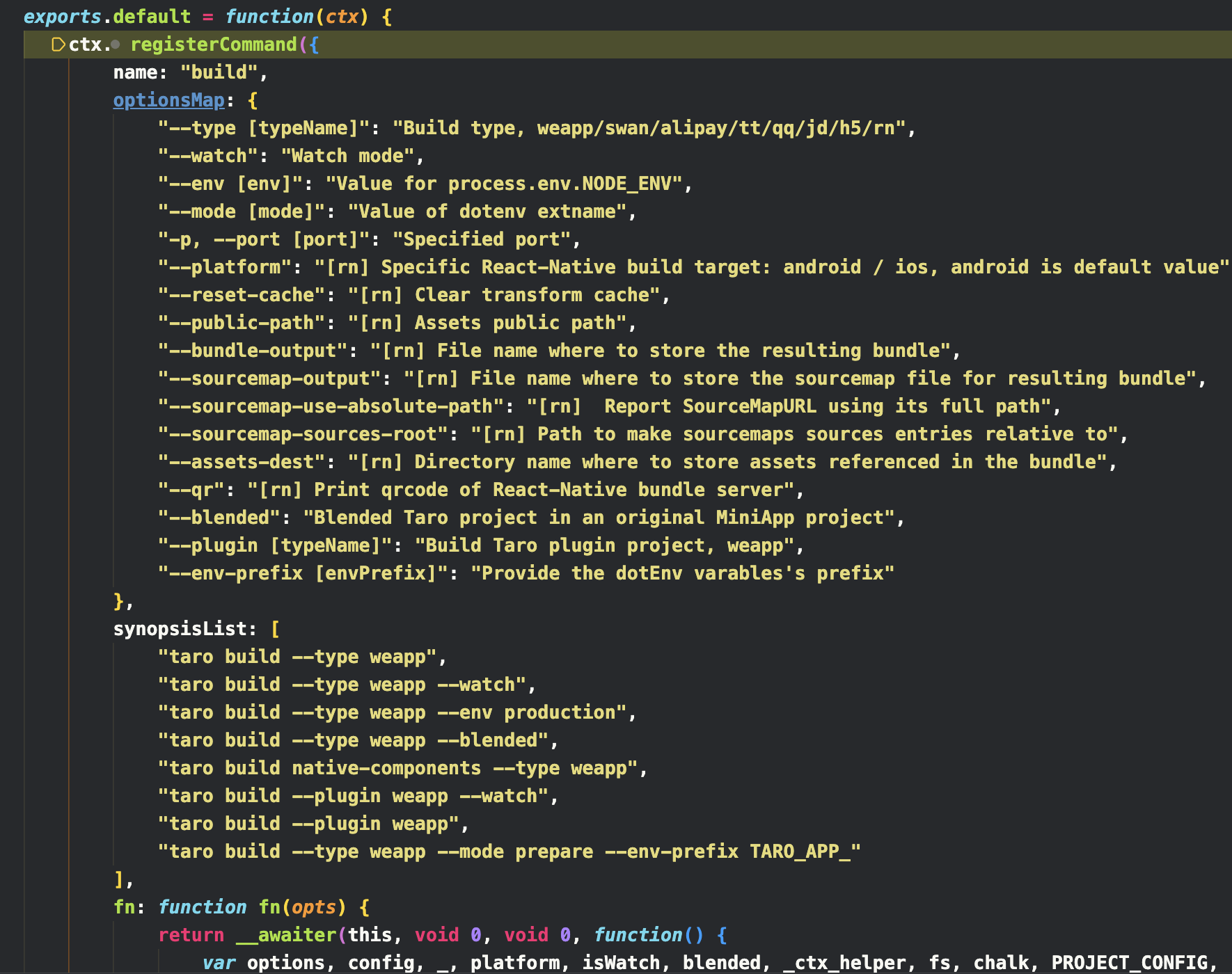
Task: Click the "--blended" option key
Action: [x=219, y=518]
